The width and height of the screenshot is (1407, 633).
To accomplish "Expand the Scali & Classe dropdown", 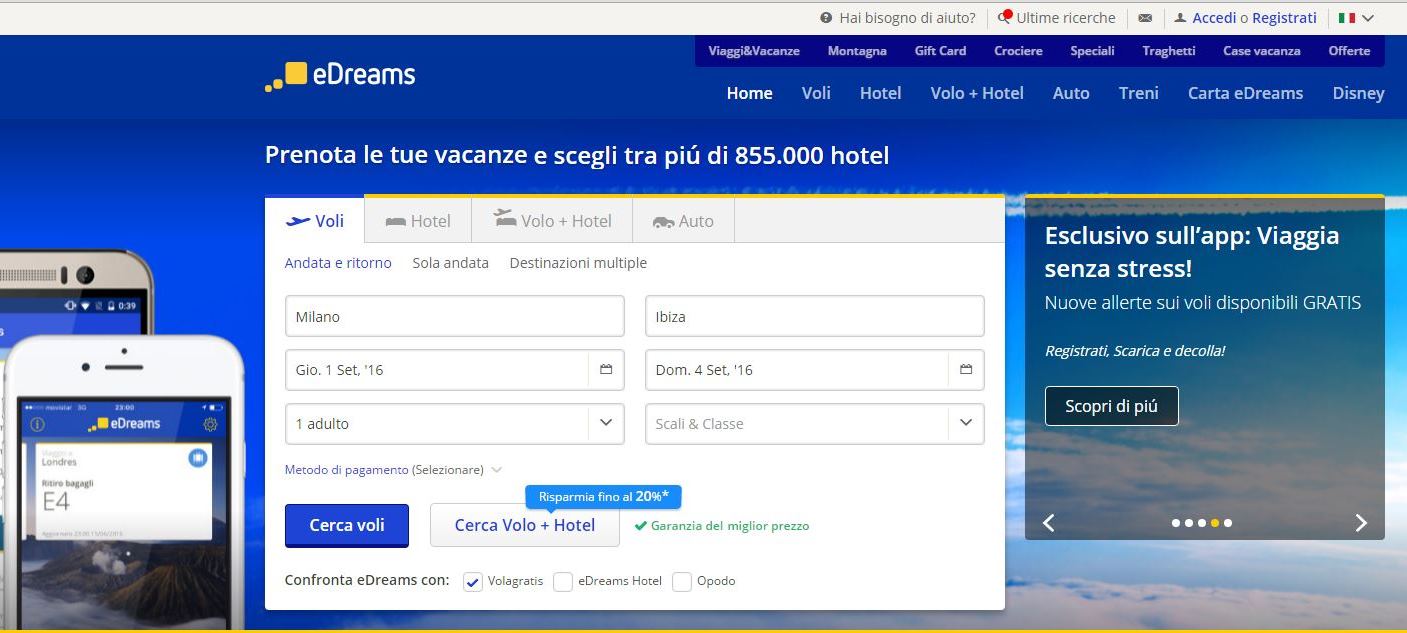I will (815, 424).
